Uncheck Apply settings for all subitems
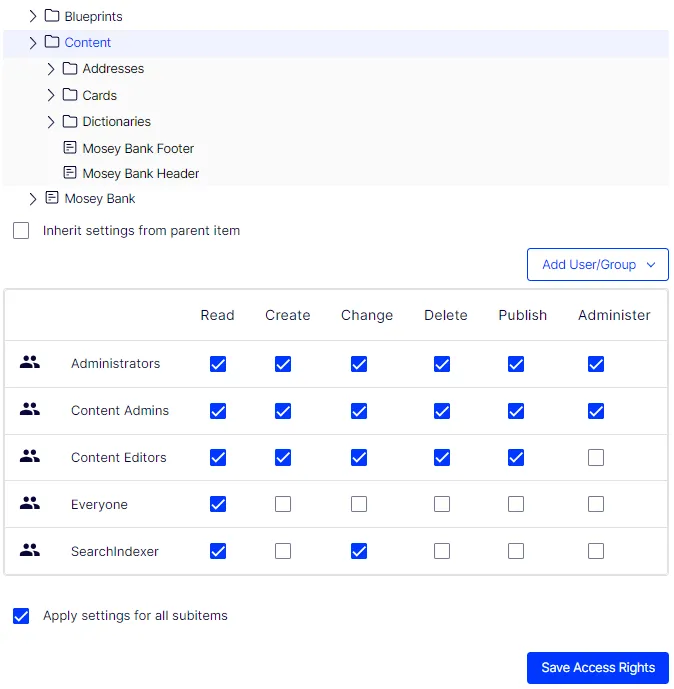674x689 pixels. click(21, 616)
